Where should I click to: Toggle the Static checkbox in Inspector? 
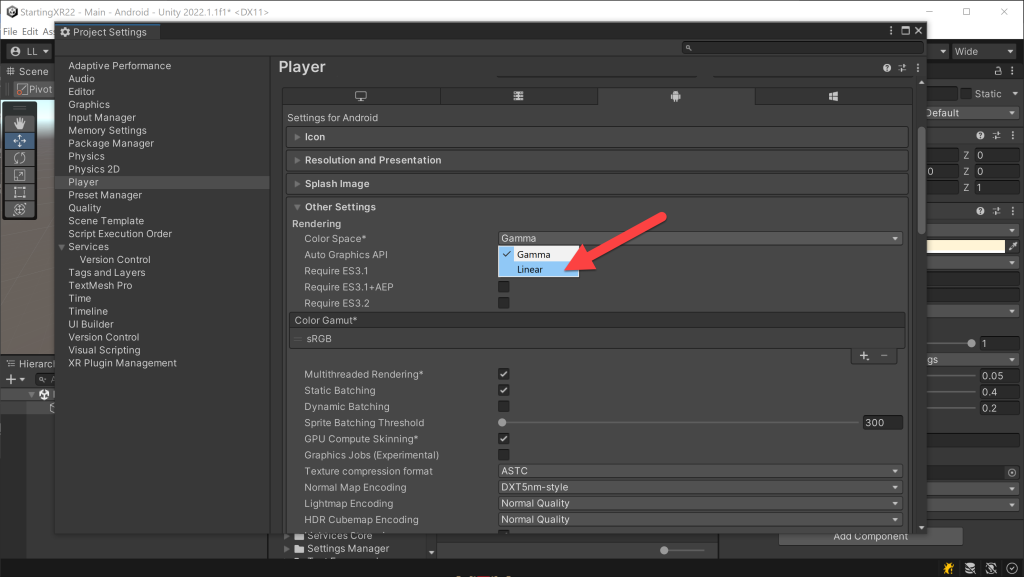click(x=966, y=94)
